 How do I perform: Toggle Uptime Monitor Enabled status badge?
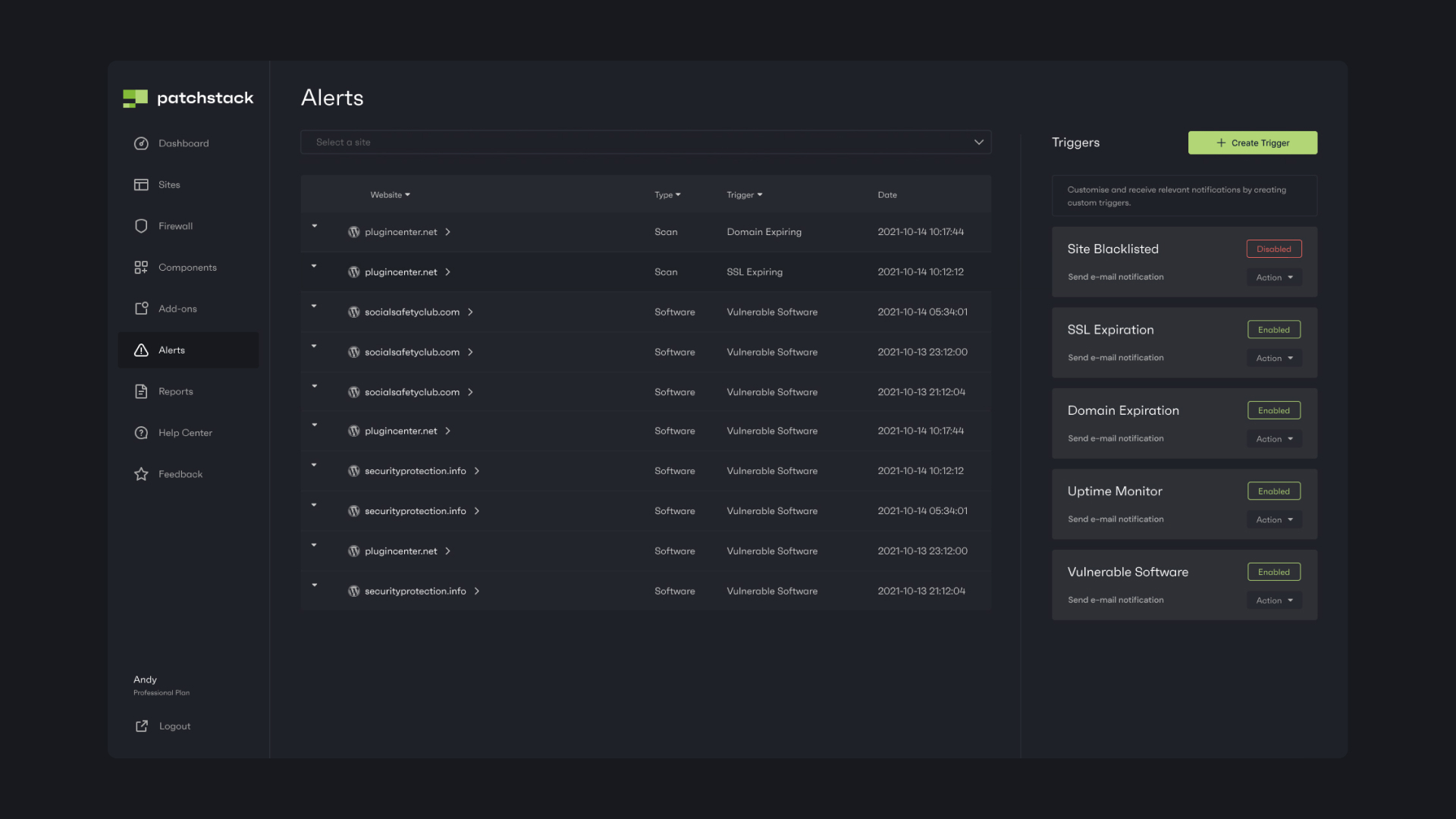coord(1273,491)
